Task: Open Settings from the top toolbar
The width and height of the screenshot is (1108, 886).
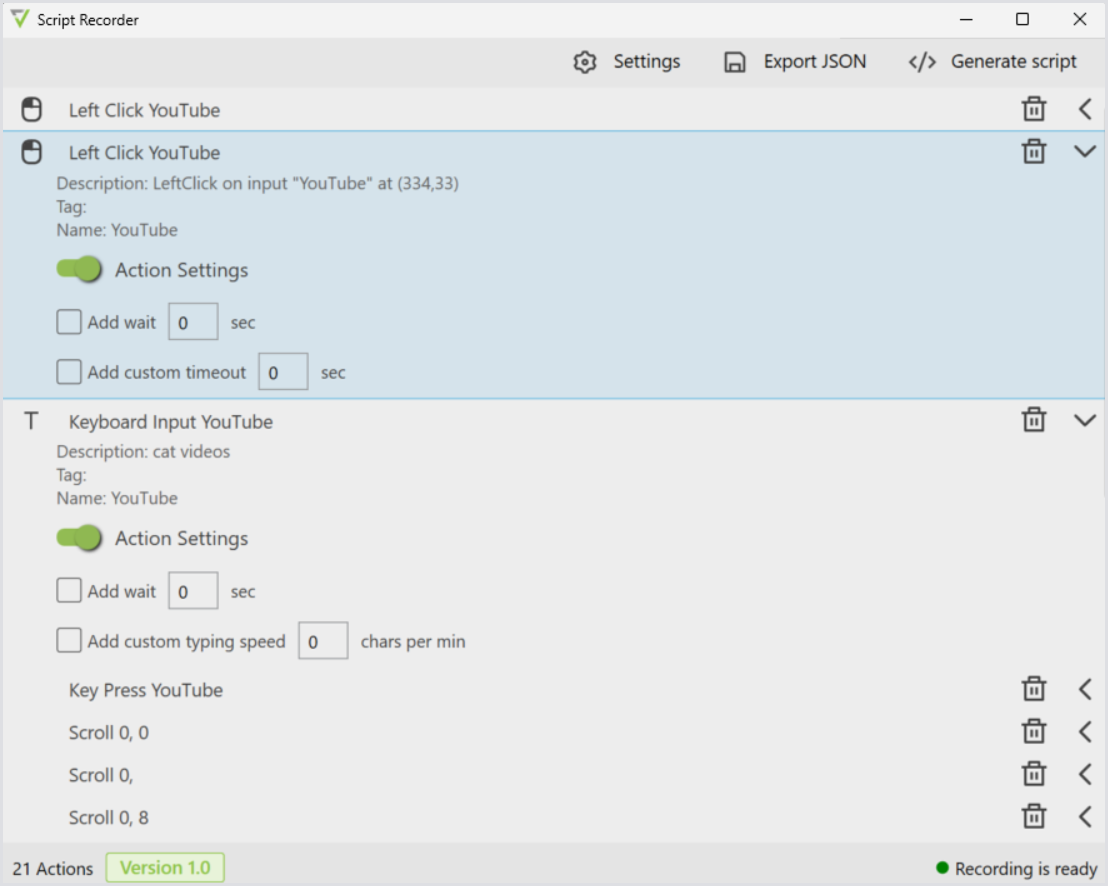Action: (627, 62)
